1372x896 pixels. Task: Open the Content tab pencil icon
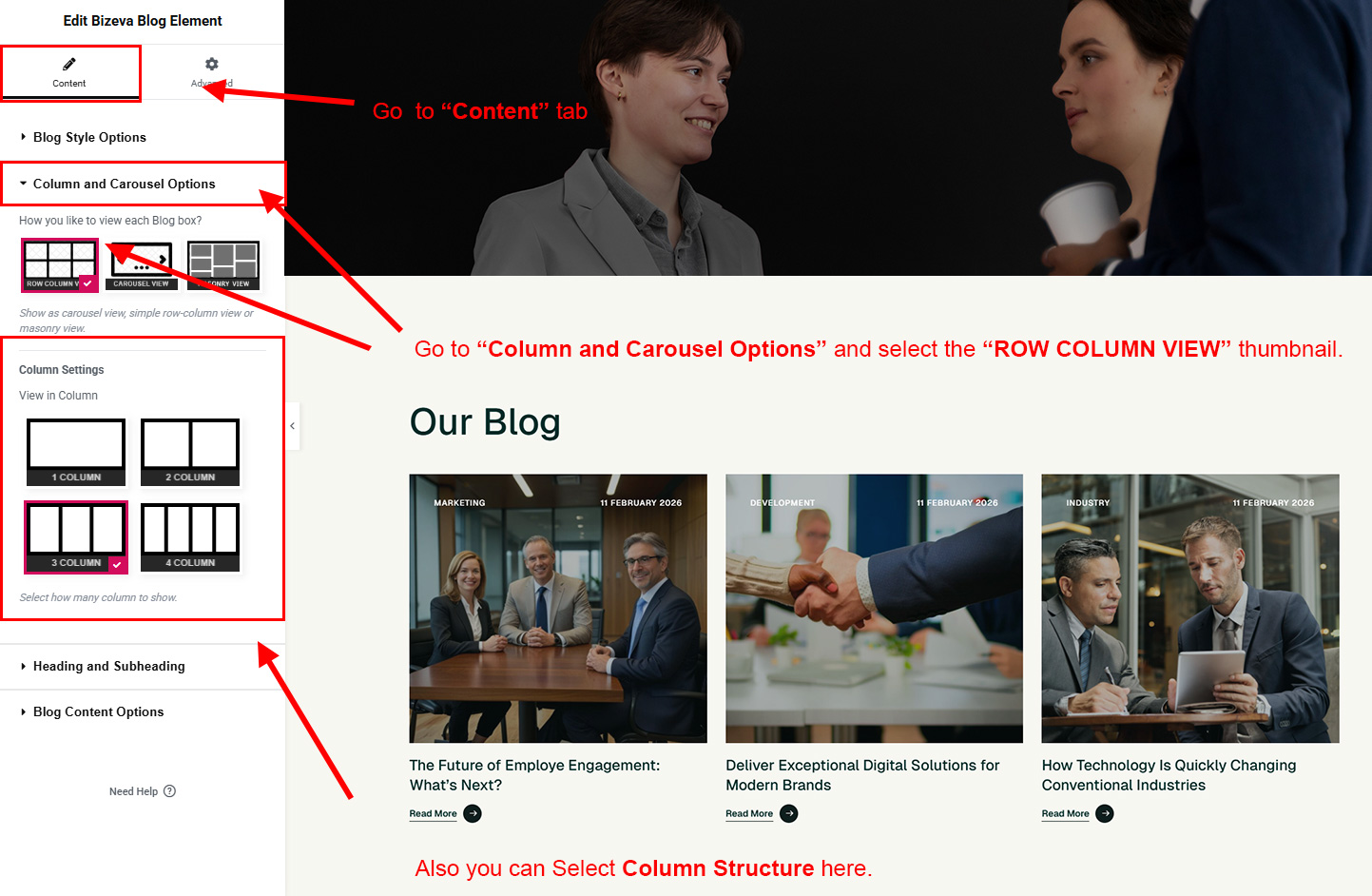pos(69,65)
